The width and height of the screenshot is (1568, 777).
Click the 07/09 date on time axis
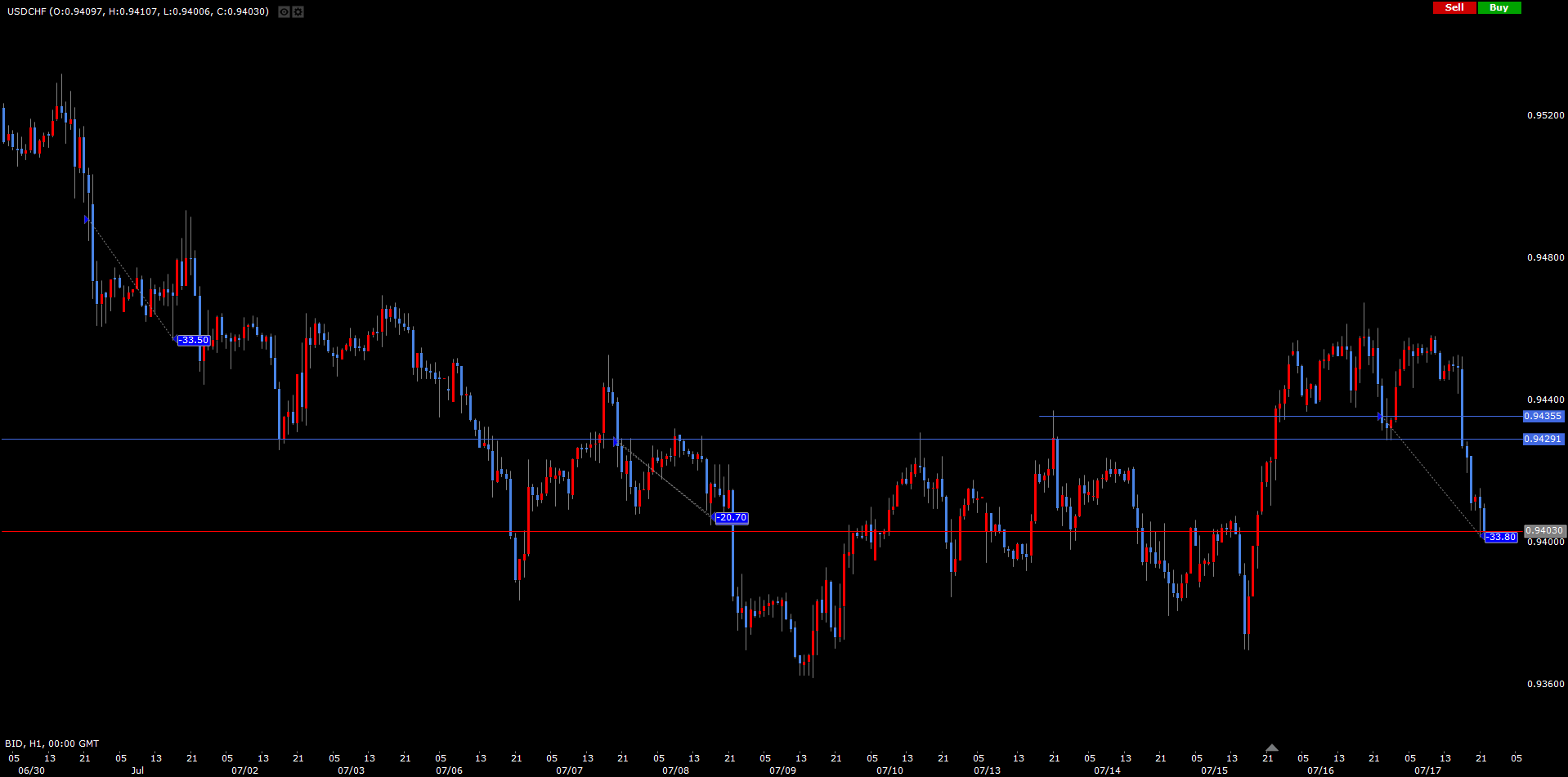click(x=782, y=770)
